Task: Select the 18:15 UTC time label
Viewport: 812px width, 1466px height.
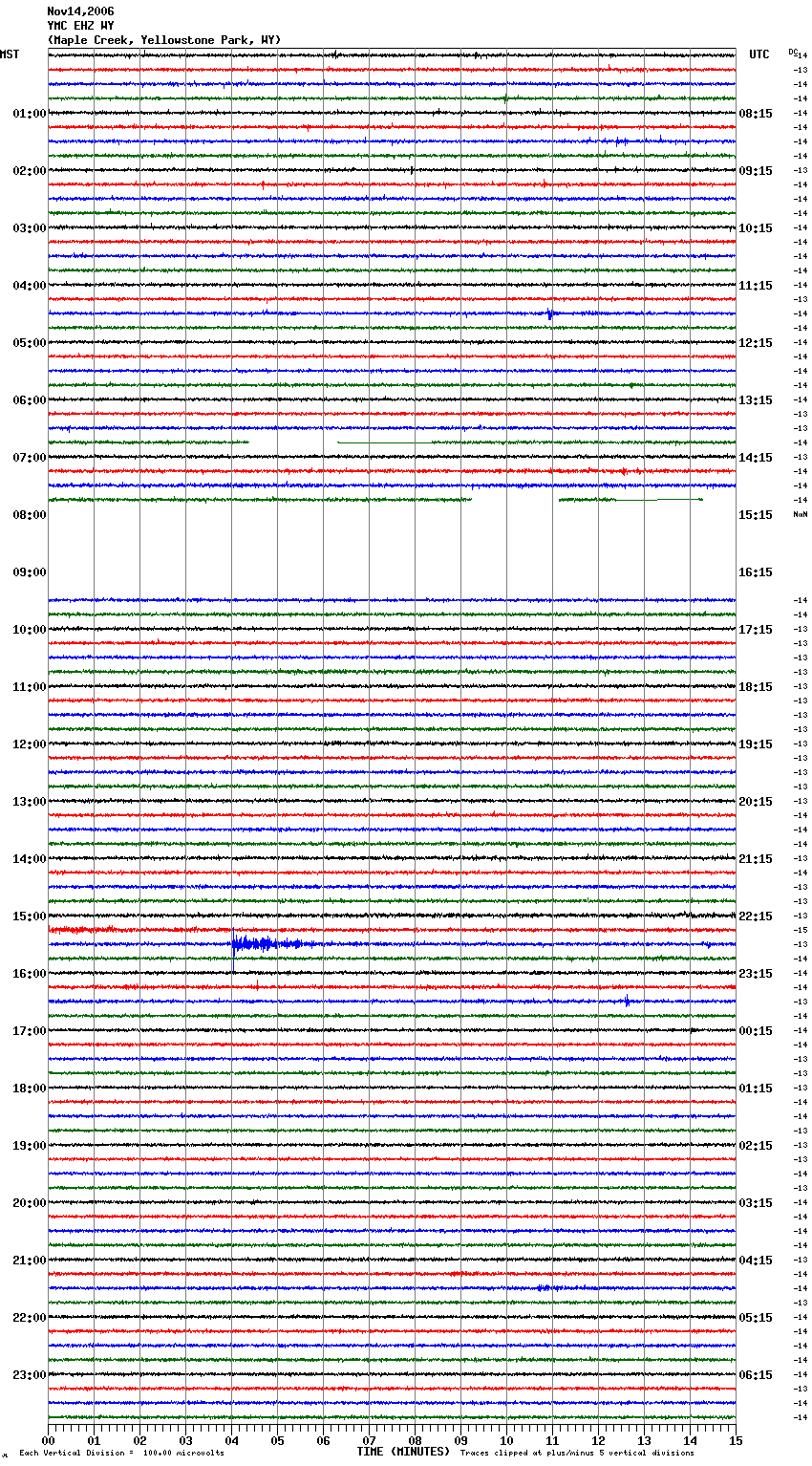Action: (756, 687)
